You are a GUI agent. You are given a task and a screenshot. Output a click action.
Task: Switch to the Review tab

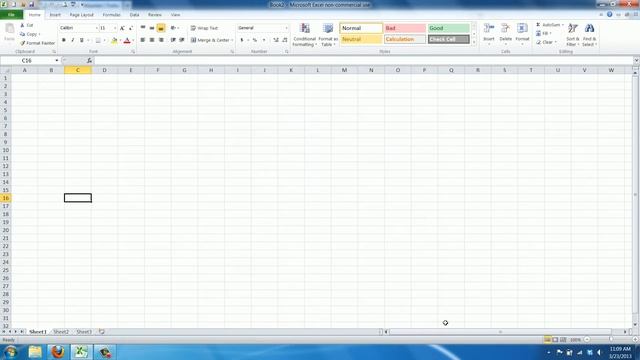(155, 15)
